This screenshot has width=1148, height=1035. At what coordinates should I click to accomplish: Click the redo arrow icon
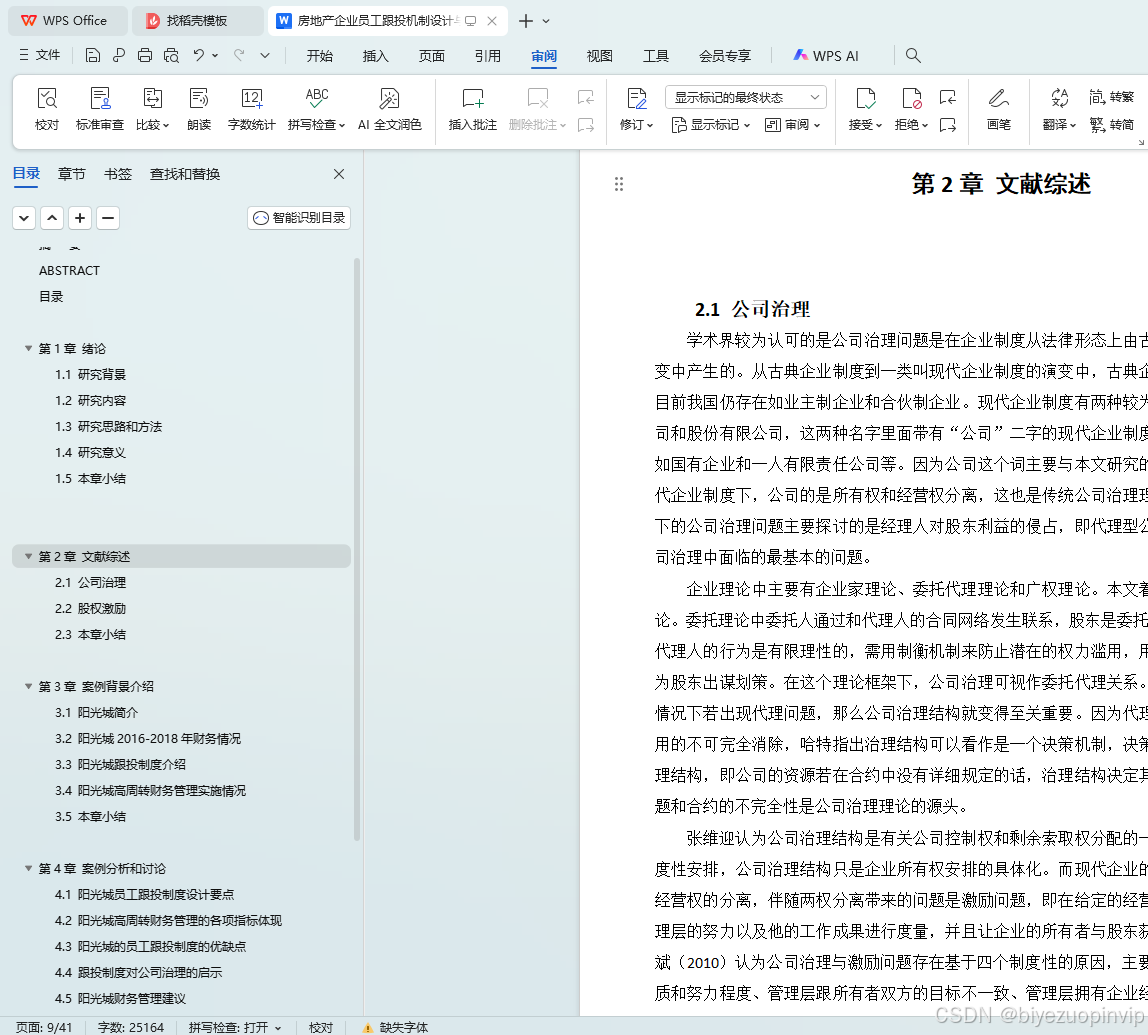coord(239,56)
